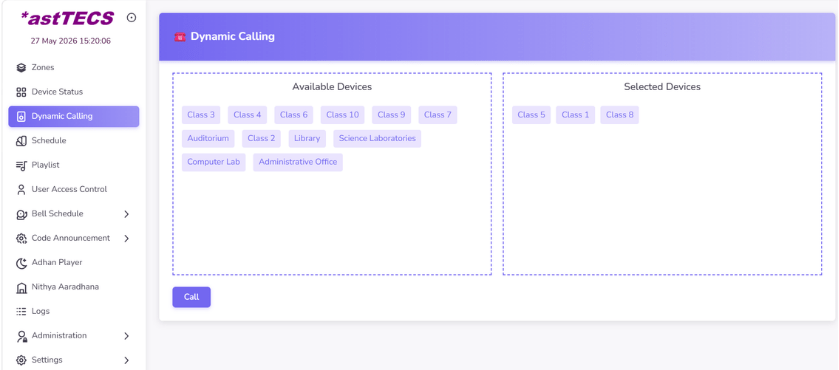This screenshot has height=370, width=839.
Task: Click the Dynamic Calling speaker icon
Action: click(x=21, y=116)
